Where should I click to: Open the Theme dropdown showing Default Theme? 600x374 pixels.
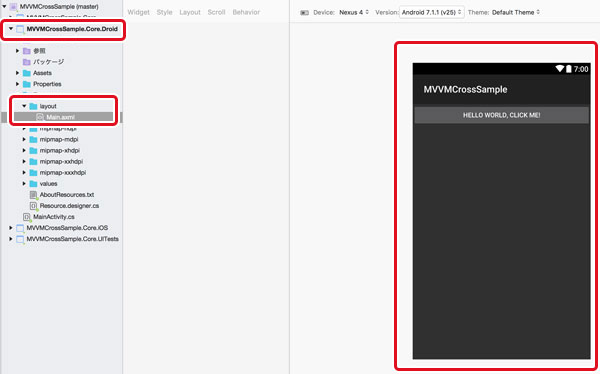coord(516,12)
